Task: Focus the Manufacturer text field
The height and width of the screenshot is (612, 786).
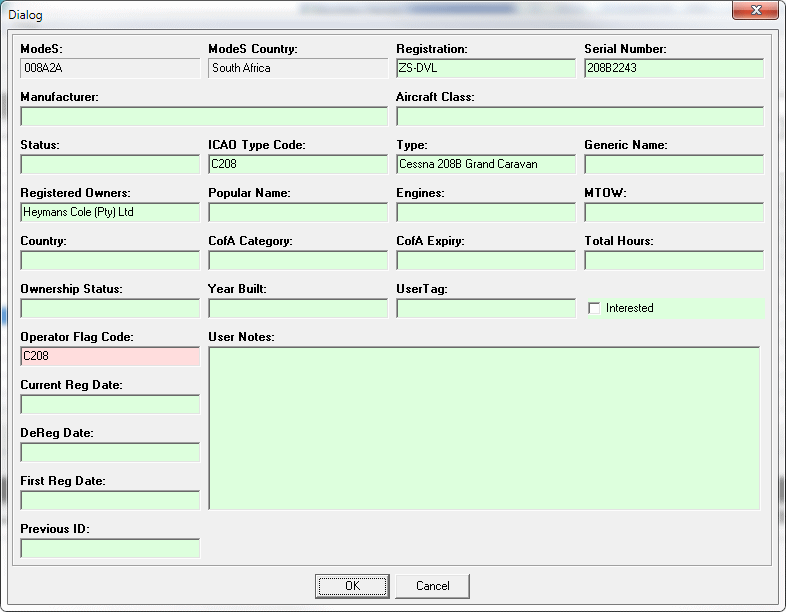Action: (203, 117)
